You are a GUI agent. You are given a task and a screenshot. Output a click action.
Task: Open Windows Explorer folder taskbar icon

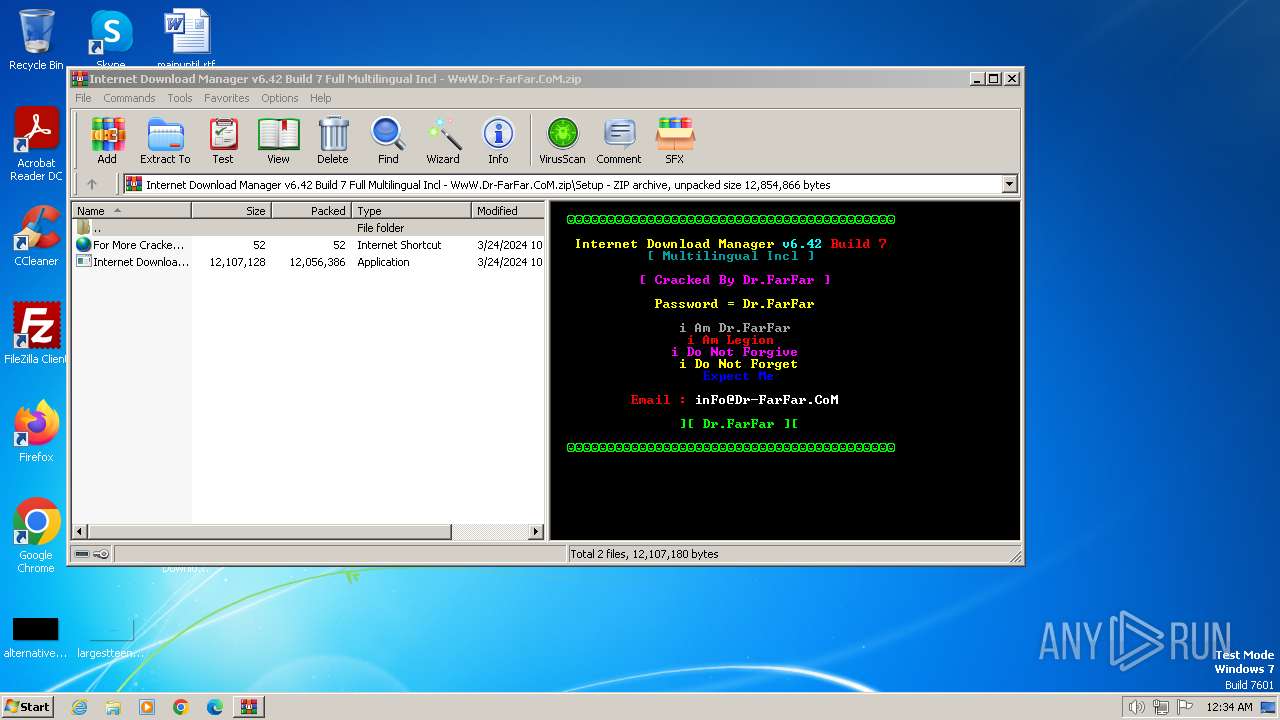pyautogui.click(x=113, y=707)
